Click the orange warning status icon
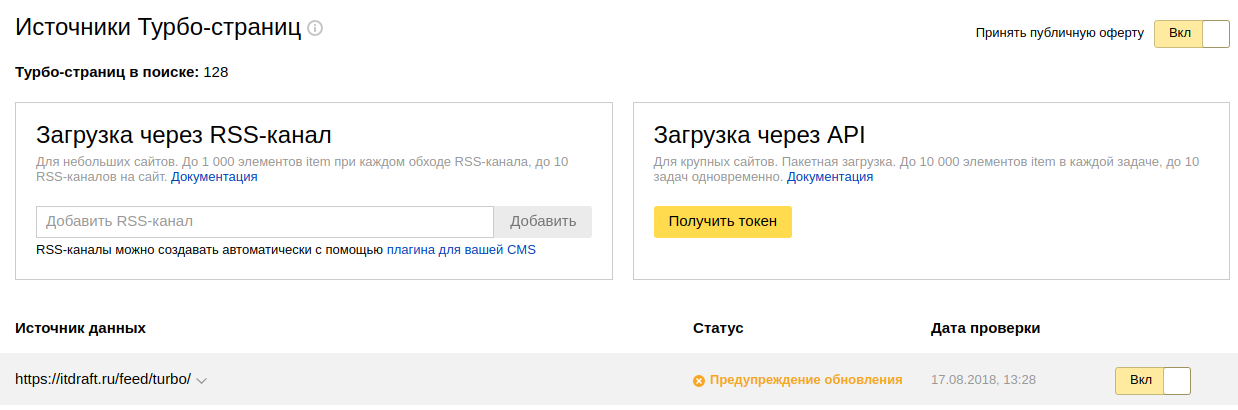This screenshot has height=410, width=1238. tap(699, 380)
